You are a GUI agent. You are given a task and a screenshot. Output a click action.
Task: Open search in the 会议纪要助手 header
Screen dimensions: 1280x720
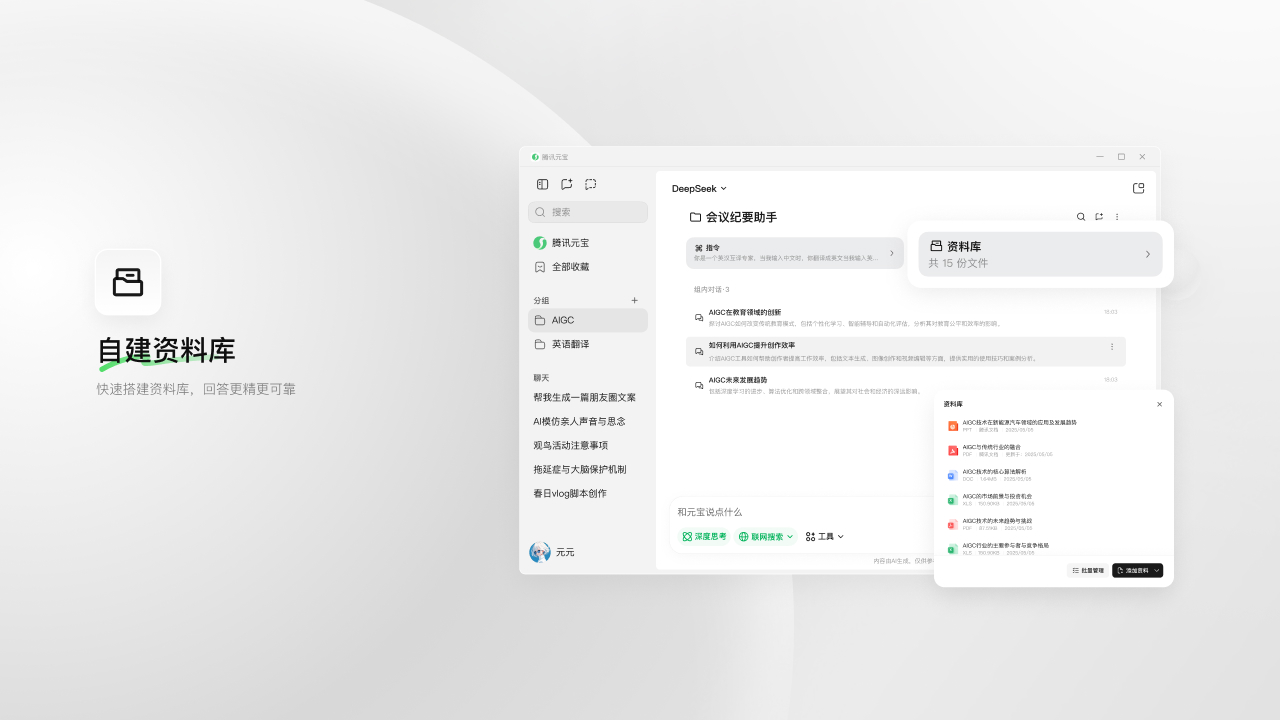pyautogui.click(x=1081, y=216)
